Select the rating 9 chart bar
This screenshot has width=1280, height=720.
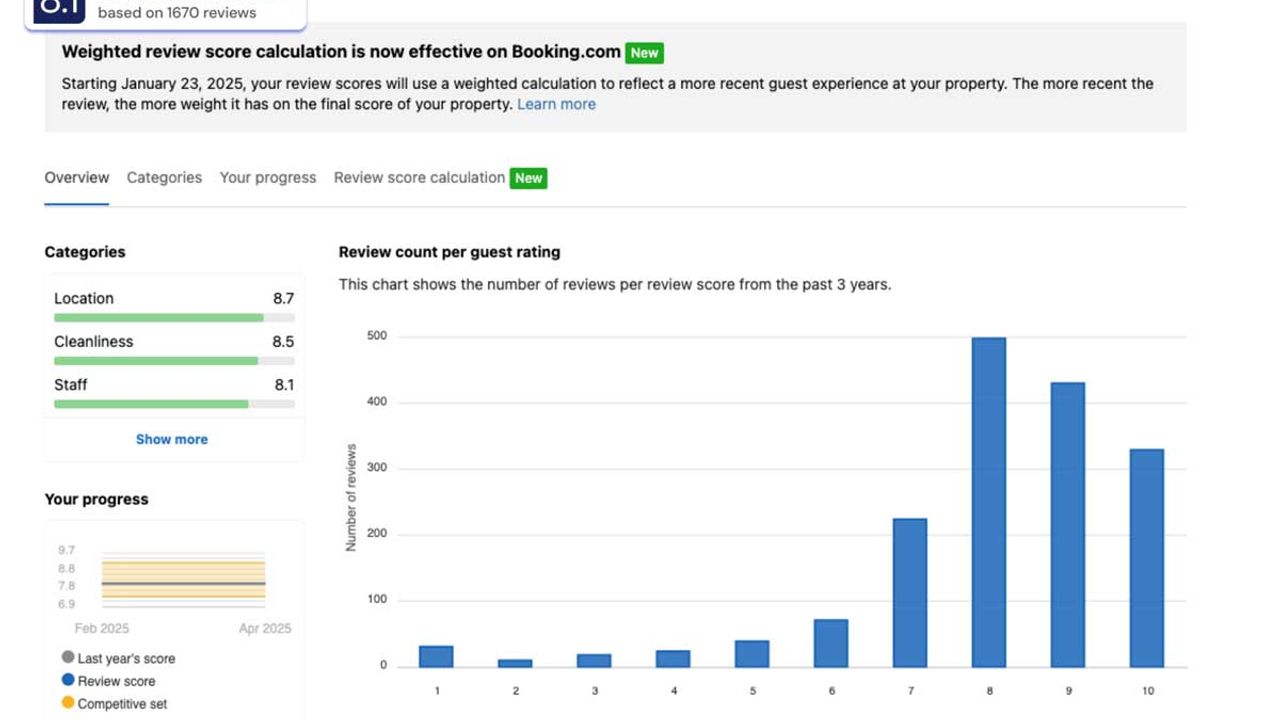pos(1067,524)
